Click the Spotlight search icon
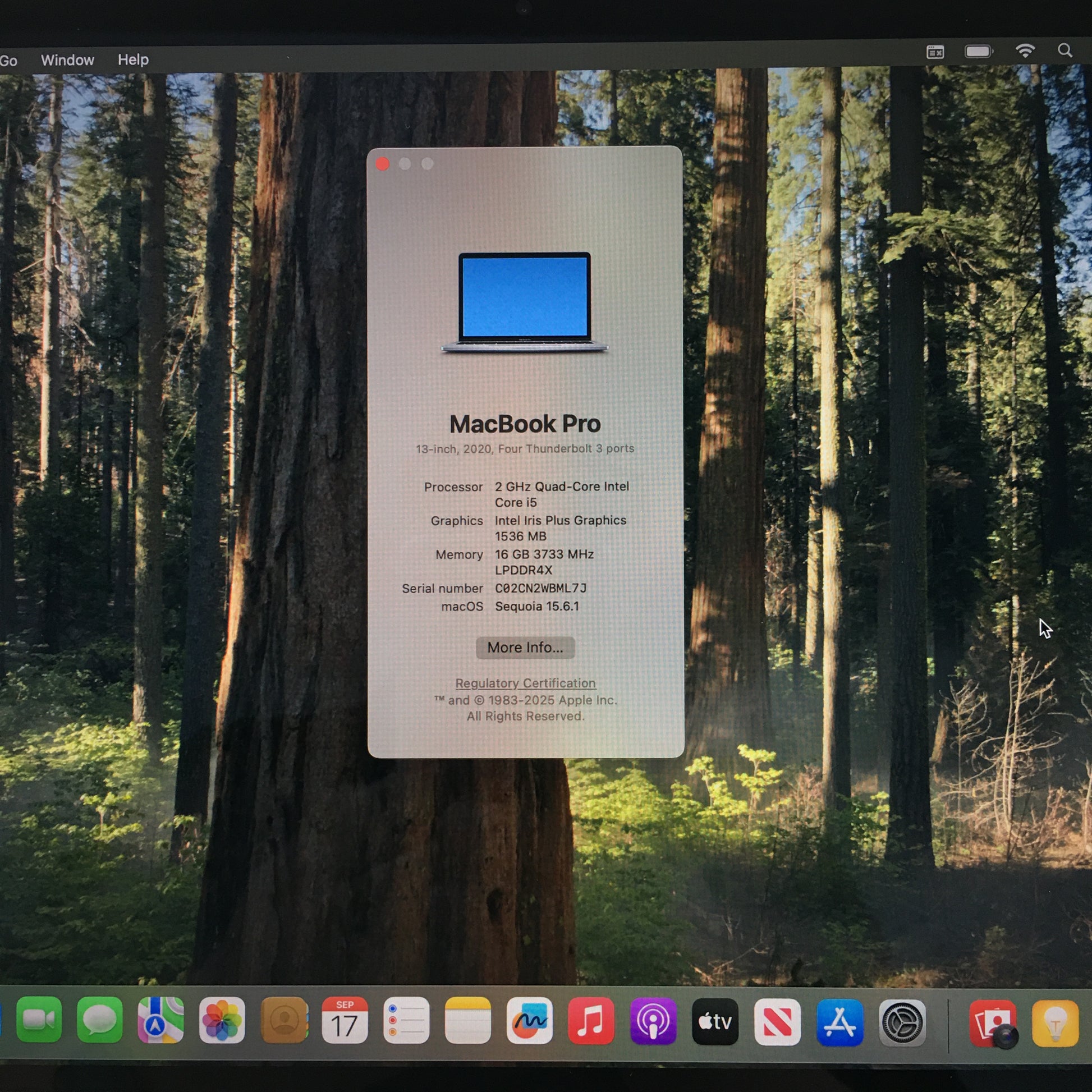This screenshot has height=1092, width=1092. [x=1065, y=51]
